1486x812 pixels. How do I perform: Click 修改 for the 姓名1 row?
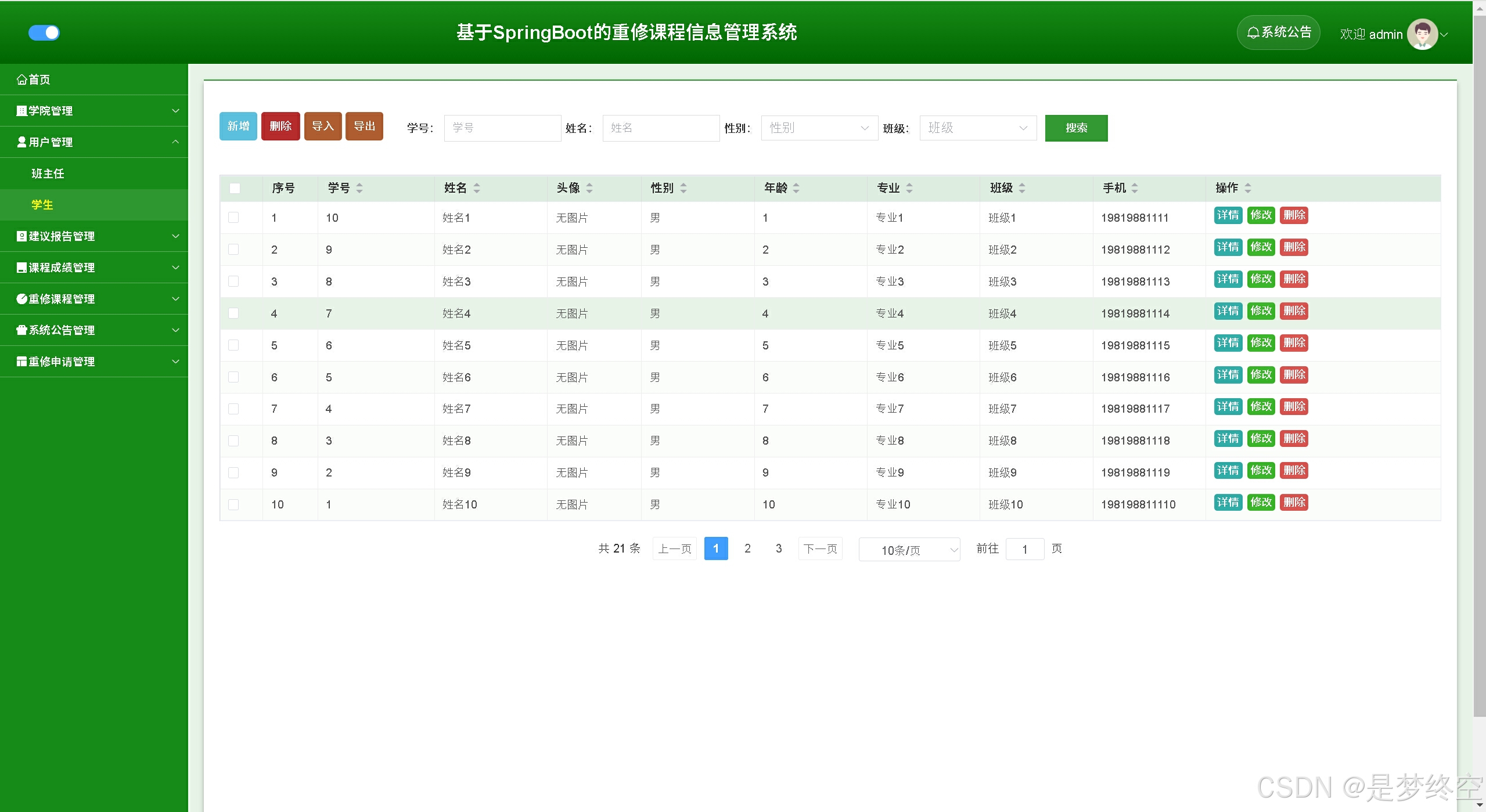(x=1261, y=215)
